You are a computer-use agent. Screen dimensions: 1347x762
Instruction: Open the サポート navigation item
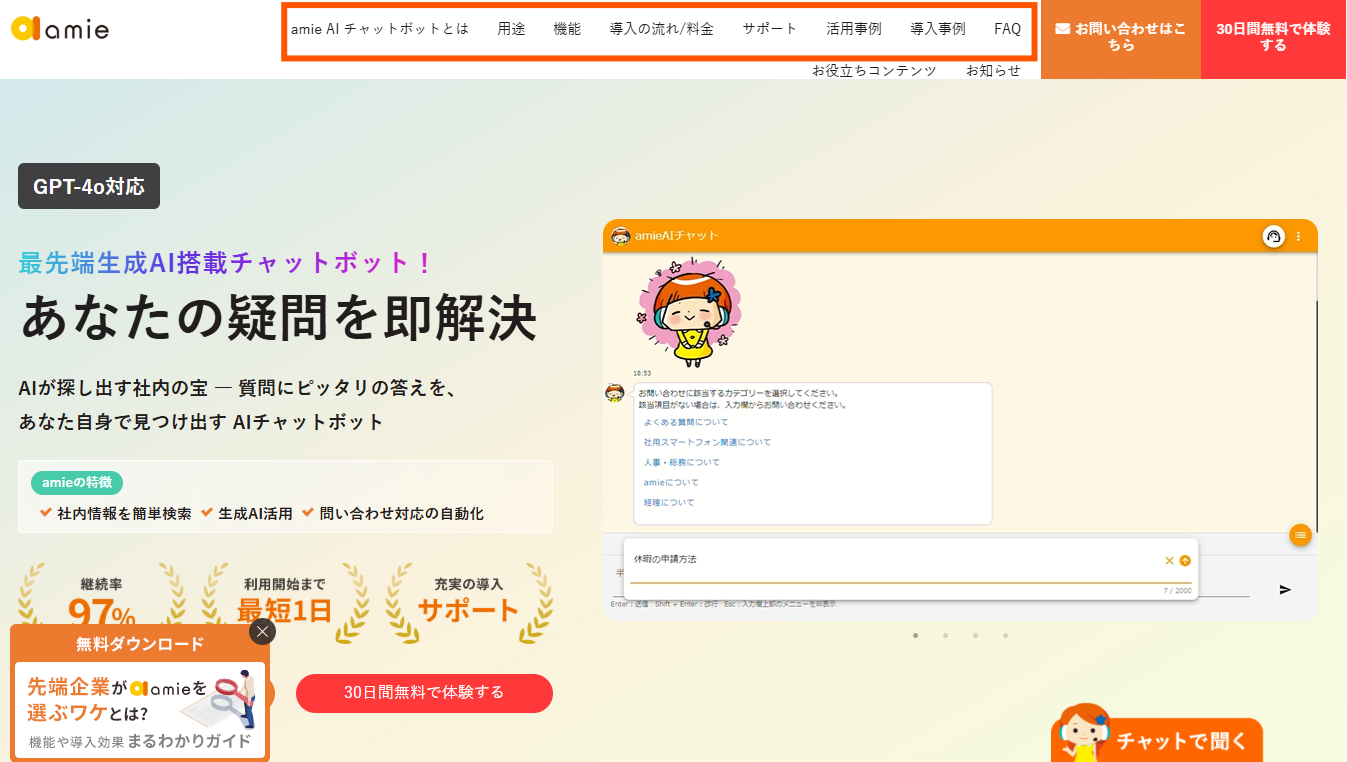(770, 29)
